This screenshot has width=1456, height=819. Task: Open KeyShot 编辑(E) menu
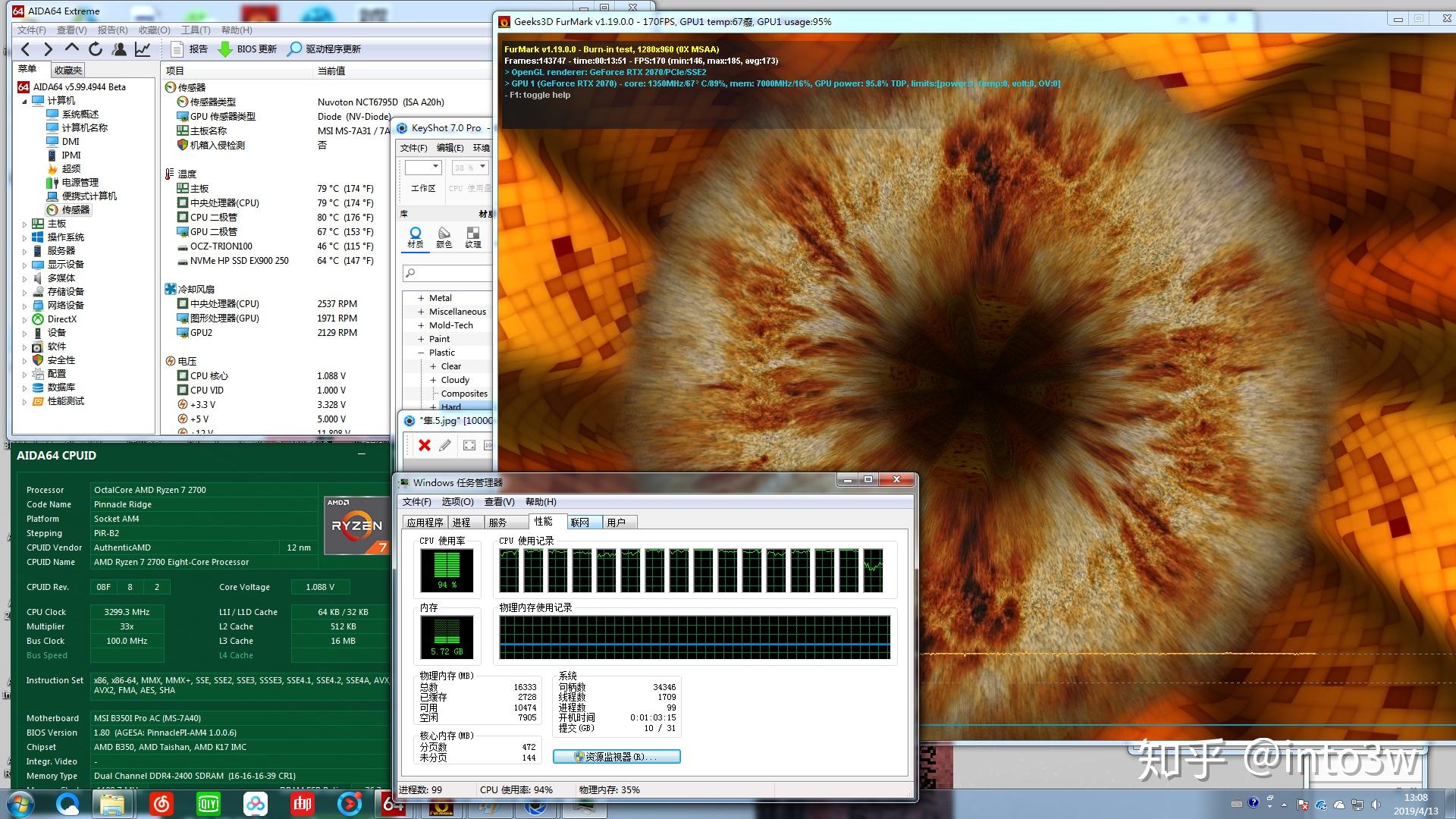(450, 148)
